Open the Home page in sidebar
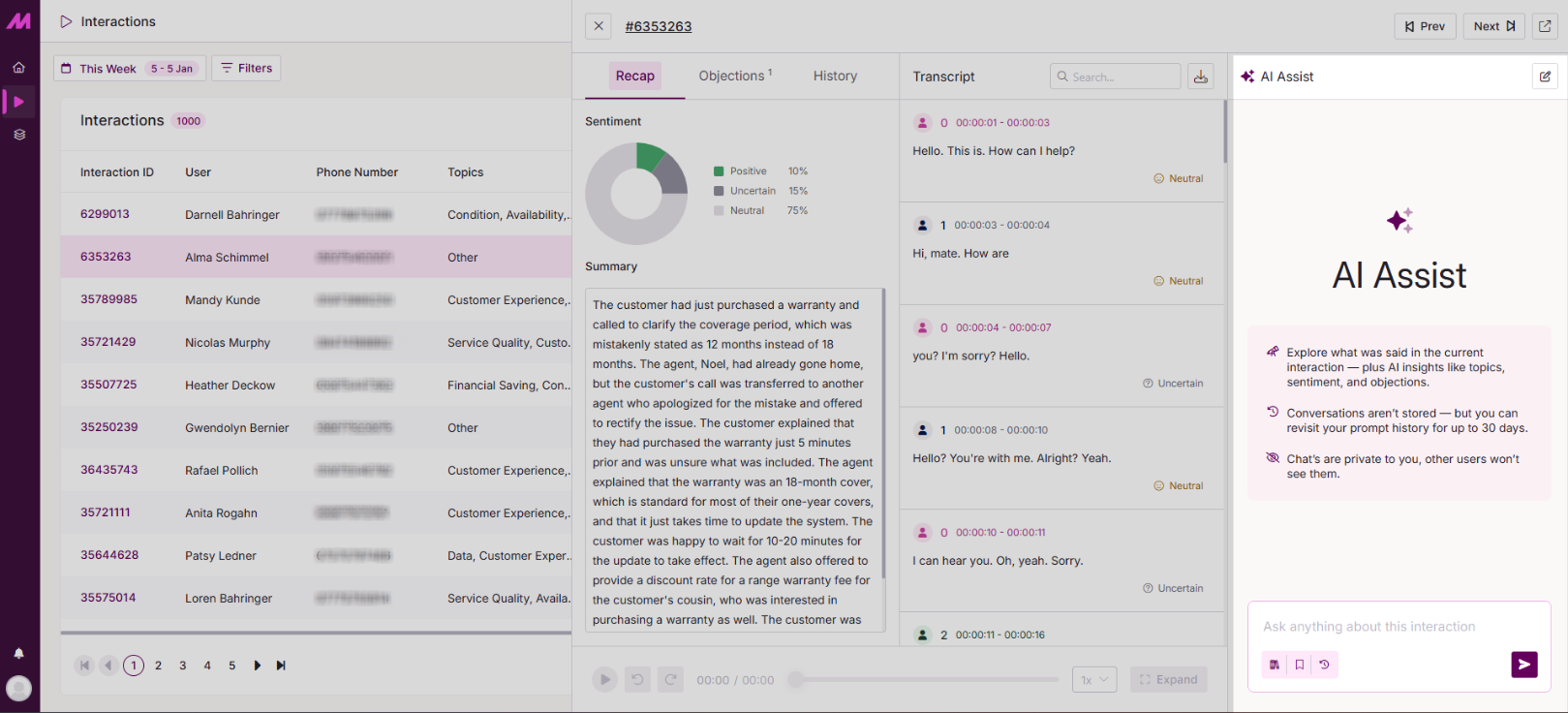The width and height of the screenshot is (1568, 713). [x=18, y=68]
